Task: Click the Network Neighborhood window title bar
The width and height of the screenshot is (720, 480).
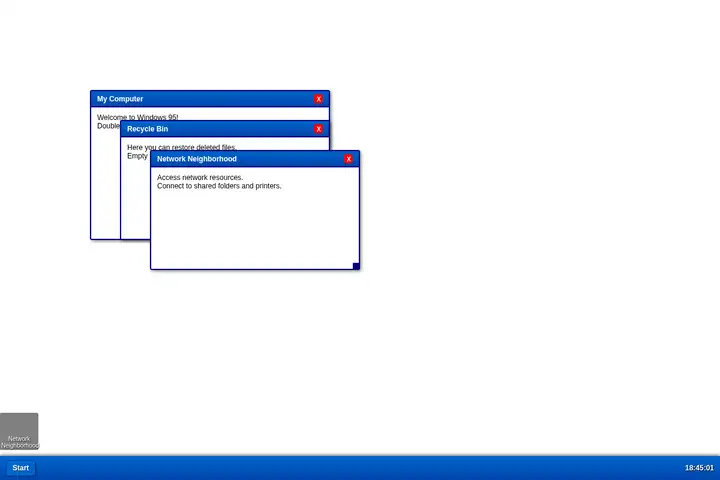Action: [255, 159]
